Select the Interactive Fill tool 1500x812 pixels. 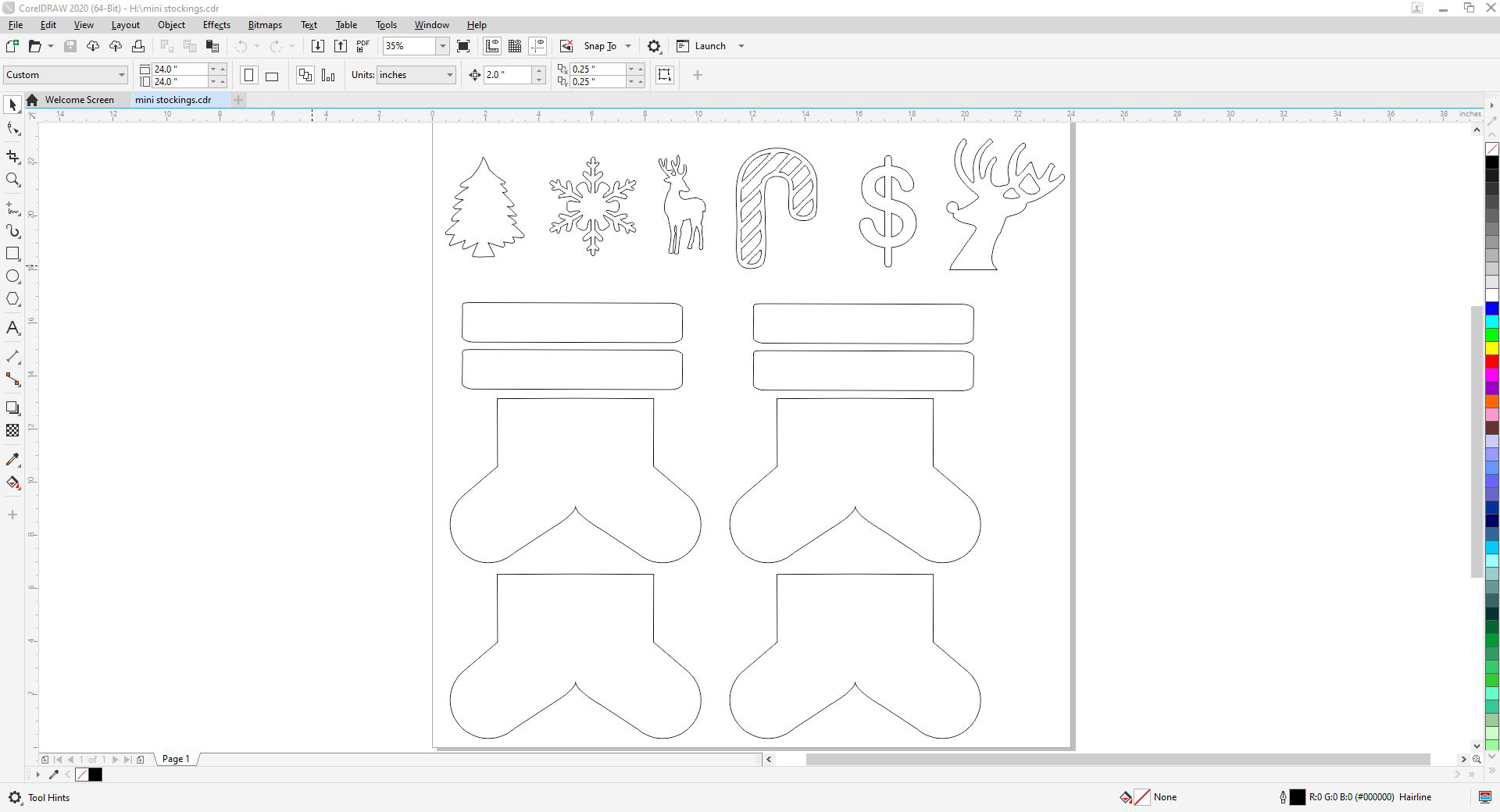pos(12,483)
